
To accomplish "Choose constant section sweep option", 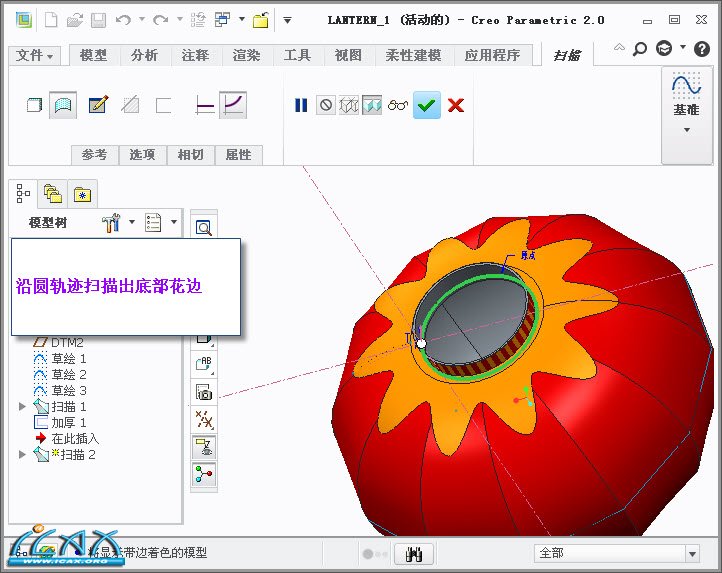I will [x=204, y=105].
